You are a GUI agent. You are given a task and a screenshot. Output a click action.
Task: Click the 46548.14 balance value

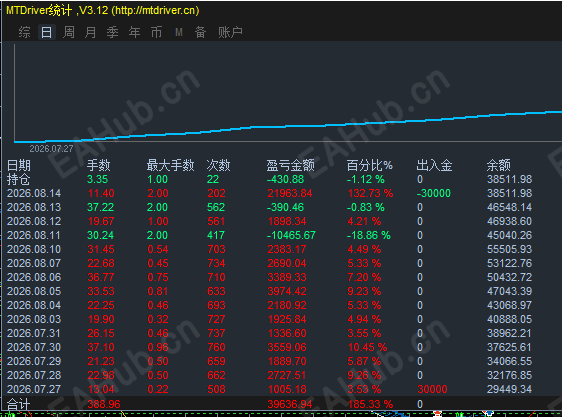[x=509, y=207]
